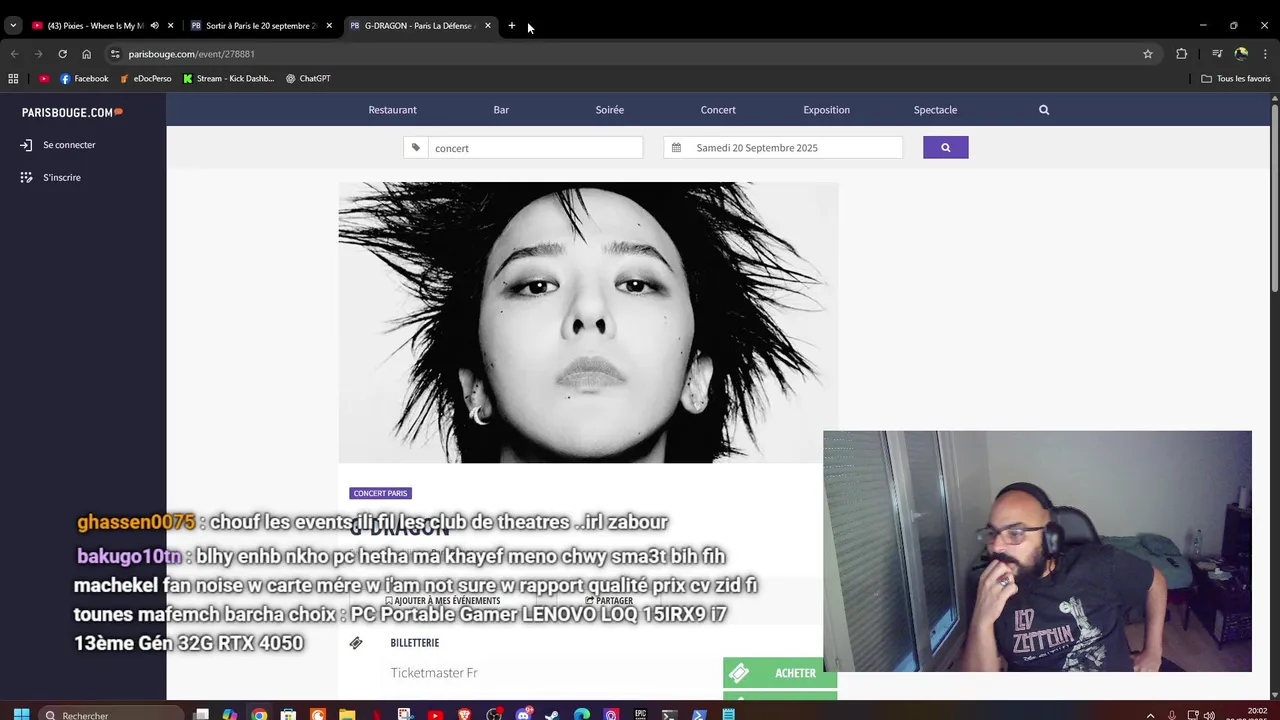Mute the Pixies YouTube tab audio
The height and width of the screenshot is (720, 1280).
pyautogui.click(x=154, y=26)
